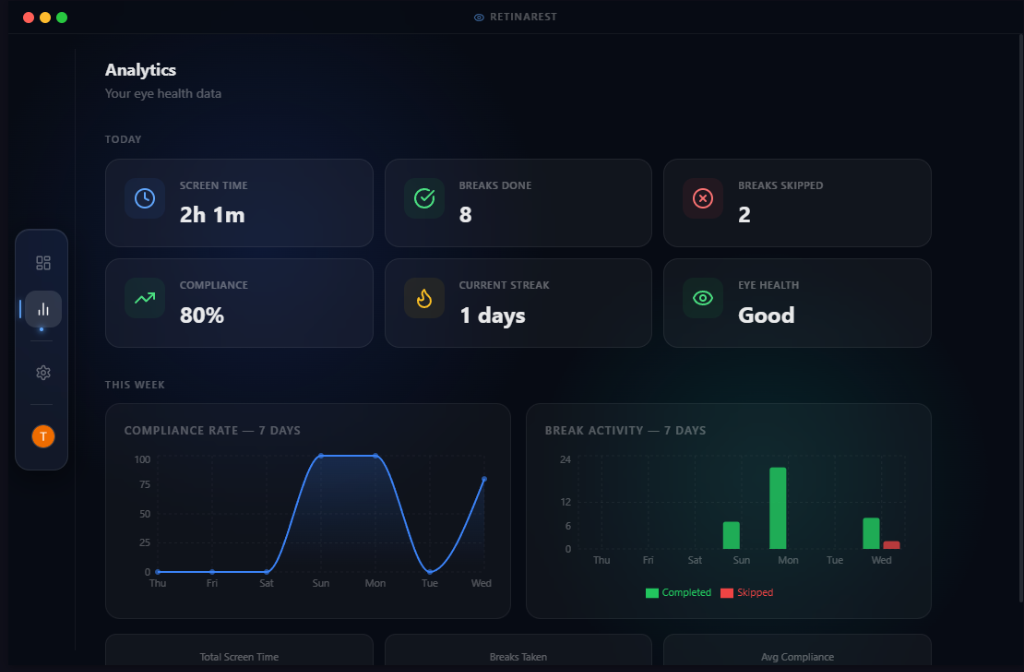This screenshot has width=1024, height=672.
Task: Toggle Completed series in chart legend
Action: (678, 592)
